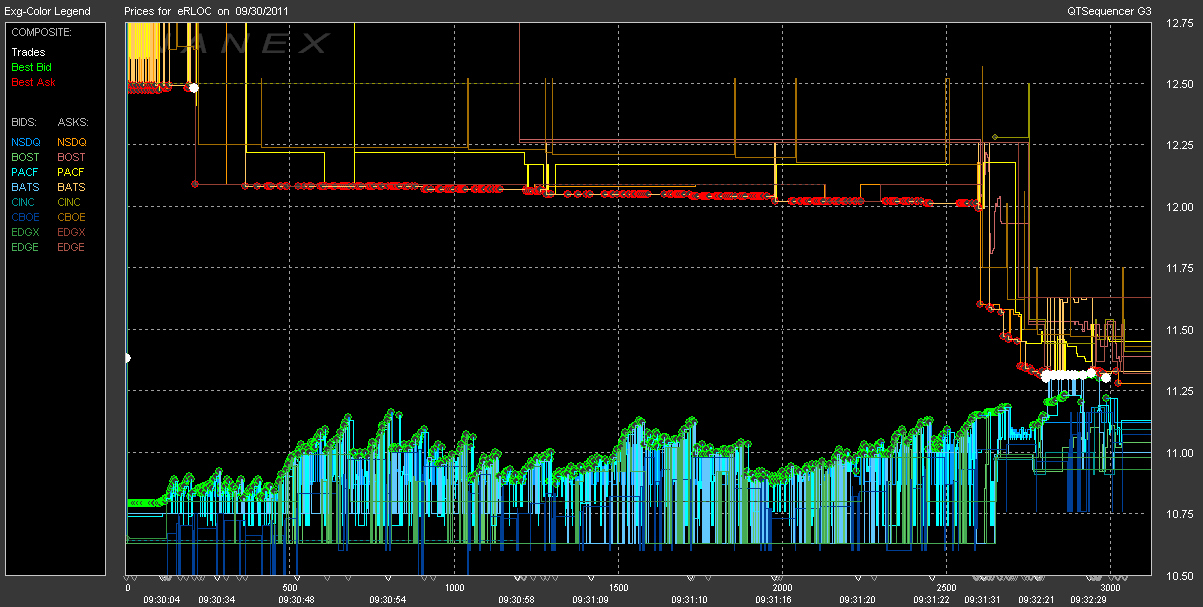Click the 09:30:04 time label
Image resolution: width=1203 pixels, height=607 pixels.
[162, 599]
